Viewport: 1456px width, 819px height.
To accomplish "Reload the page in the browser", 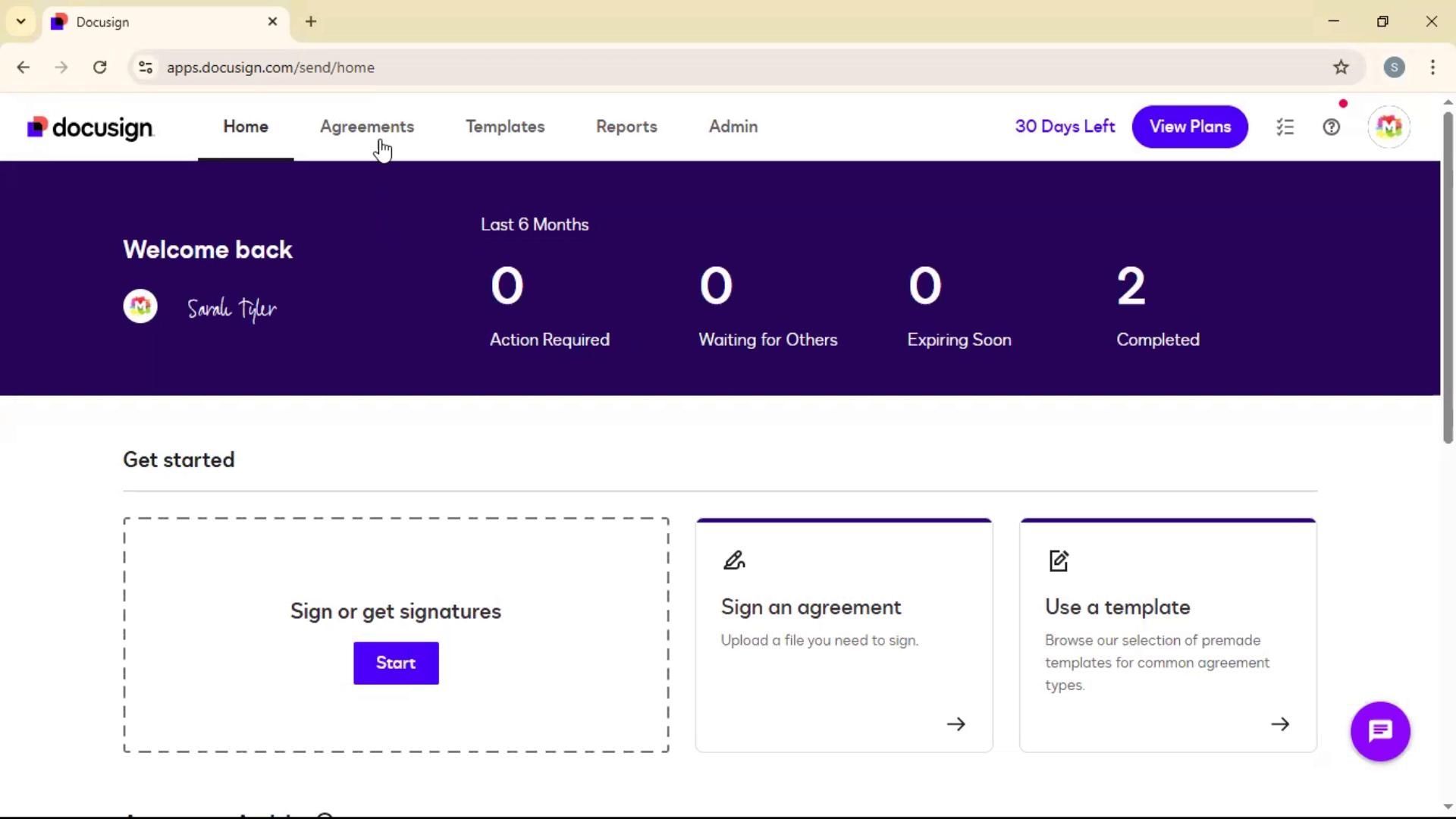I will (99, 67).
